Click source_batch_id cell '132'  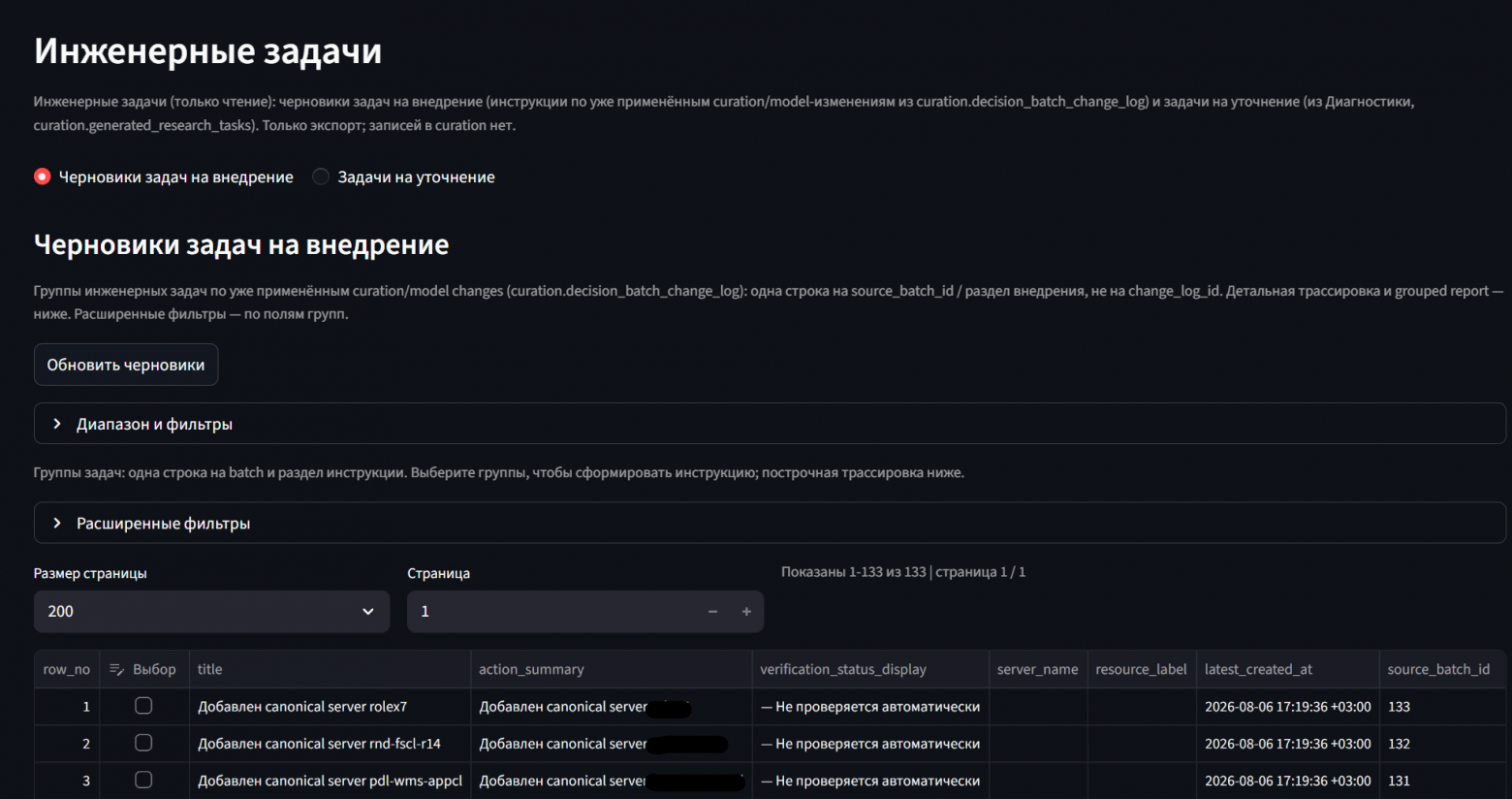[x=1442, y=744]
